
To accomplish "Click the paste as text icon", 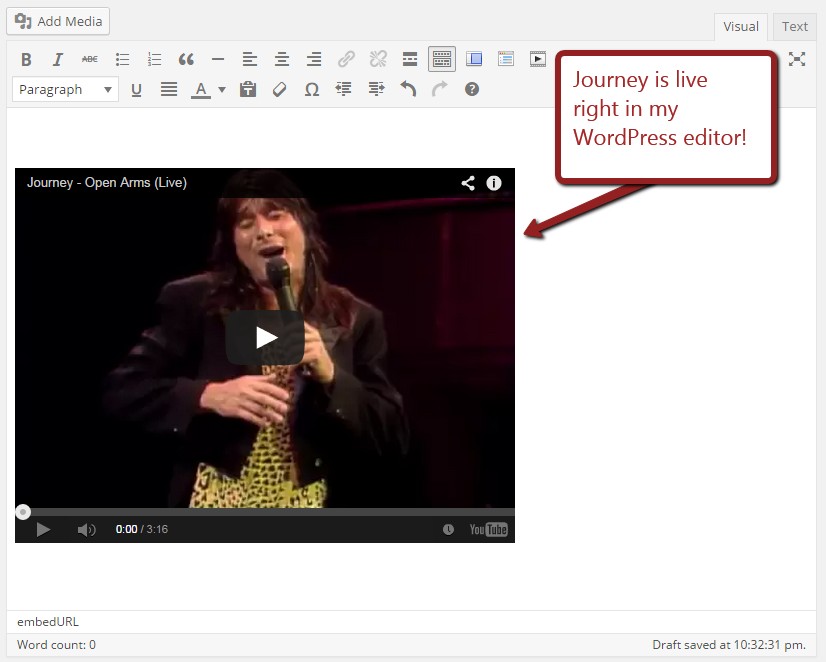I will coord(248,89).
